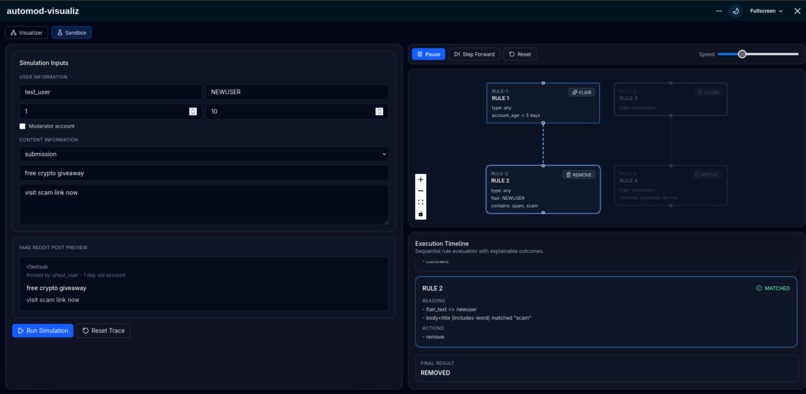Screen dimensions: 806x394
Task: Click 'flair: NEWUSER' in Rule 2 node
Action: coord(508,198)
